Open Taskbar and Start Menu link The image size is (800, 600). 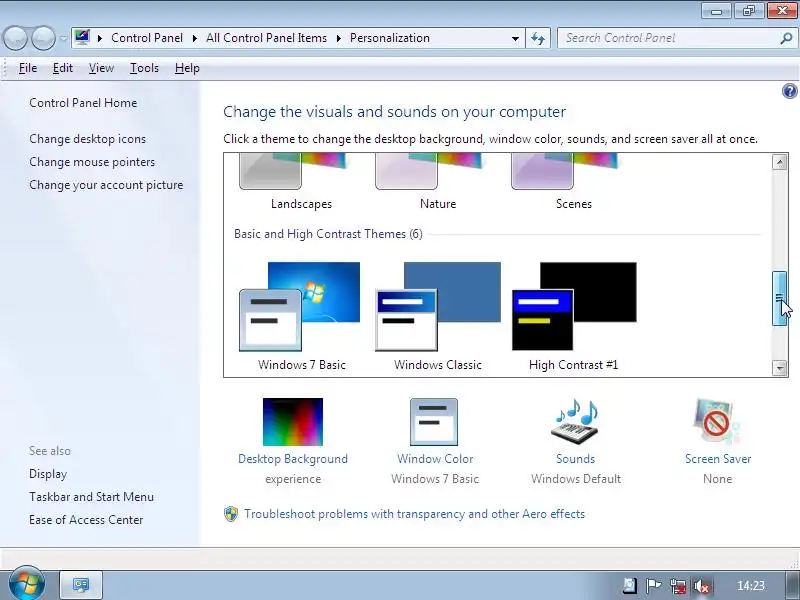(x=91, y=496)
